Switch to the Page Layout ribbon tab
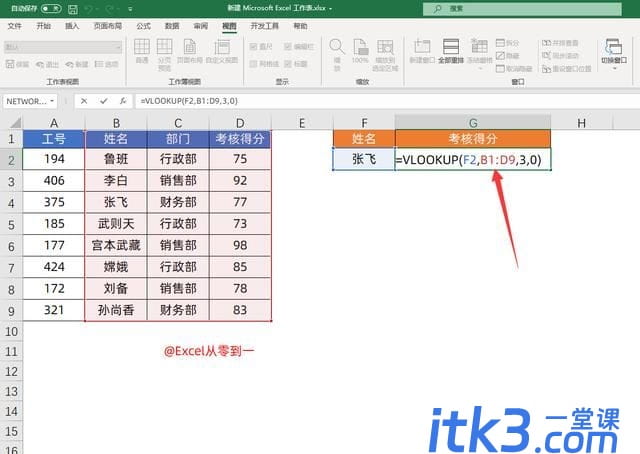 tap(108, 26)
